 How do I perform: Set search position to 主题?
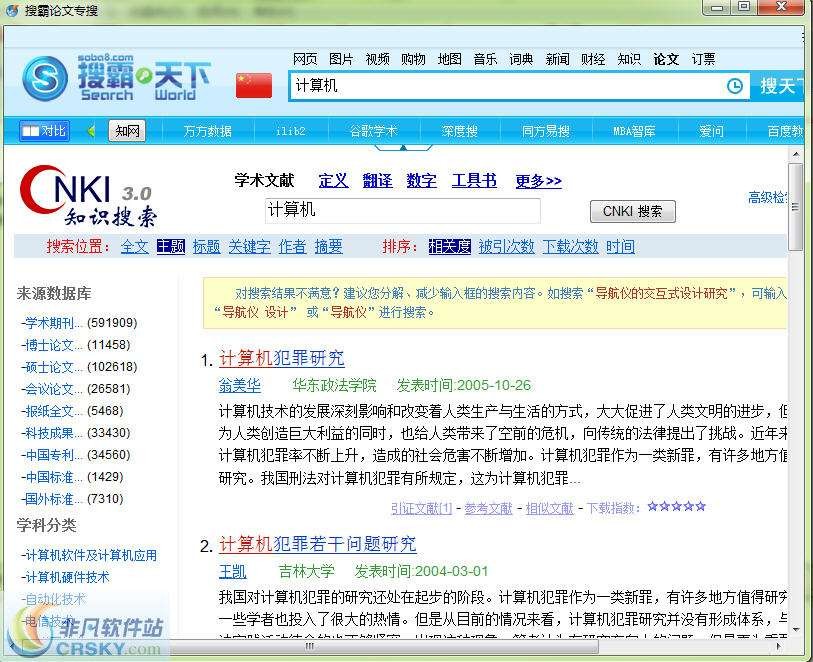pos(171,246)
